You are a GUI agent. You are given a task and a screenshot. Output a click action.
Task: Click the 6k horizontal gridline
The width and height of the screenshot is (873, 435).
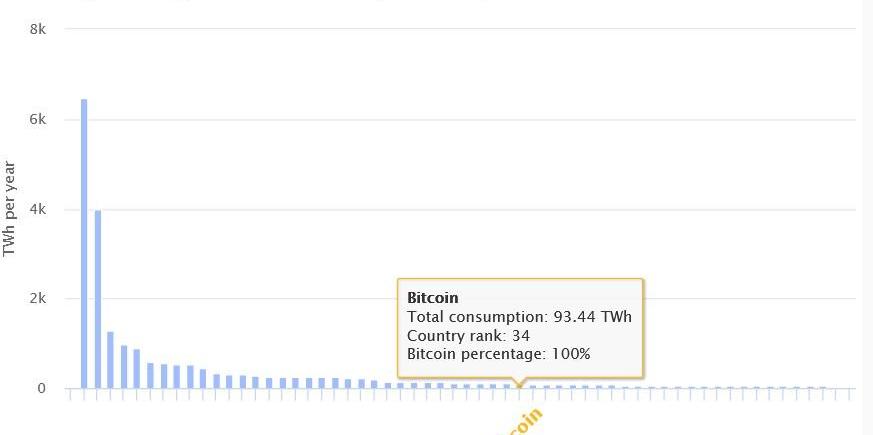460,120
